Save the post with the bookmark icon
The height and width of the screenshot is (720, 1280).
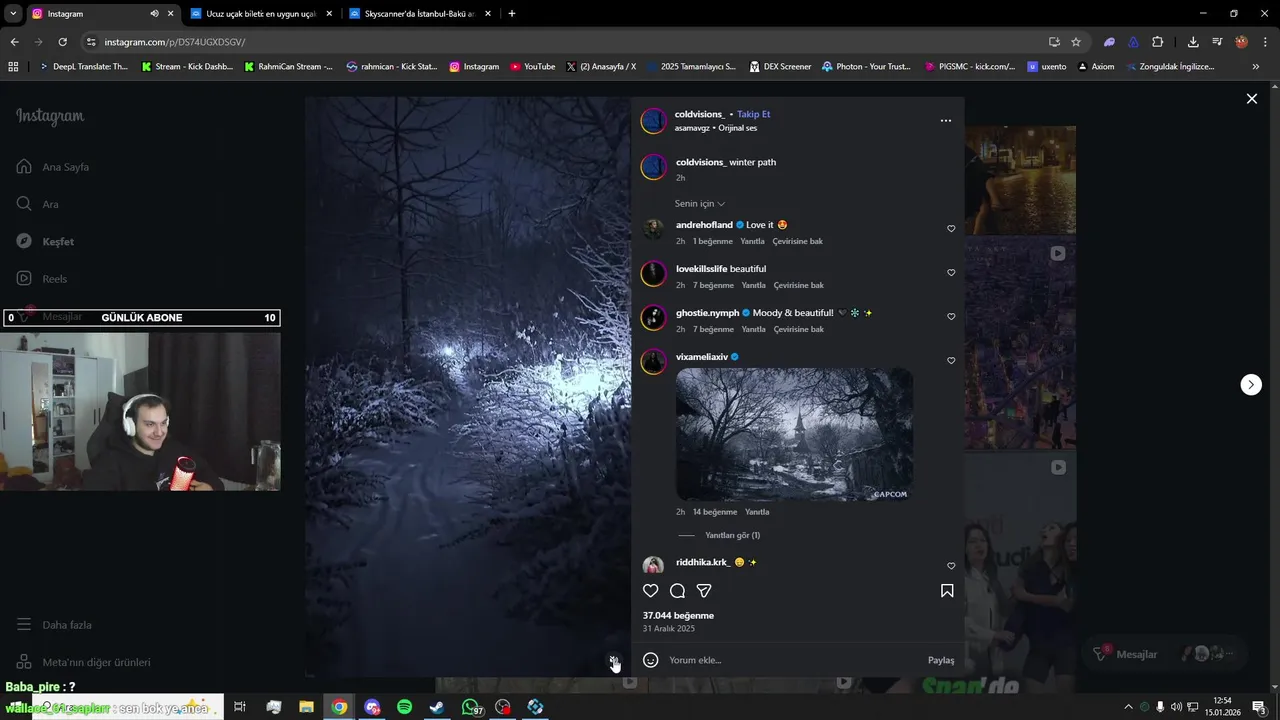947,591
